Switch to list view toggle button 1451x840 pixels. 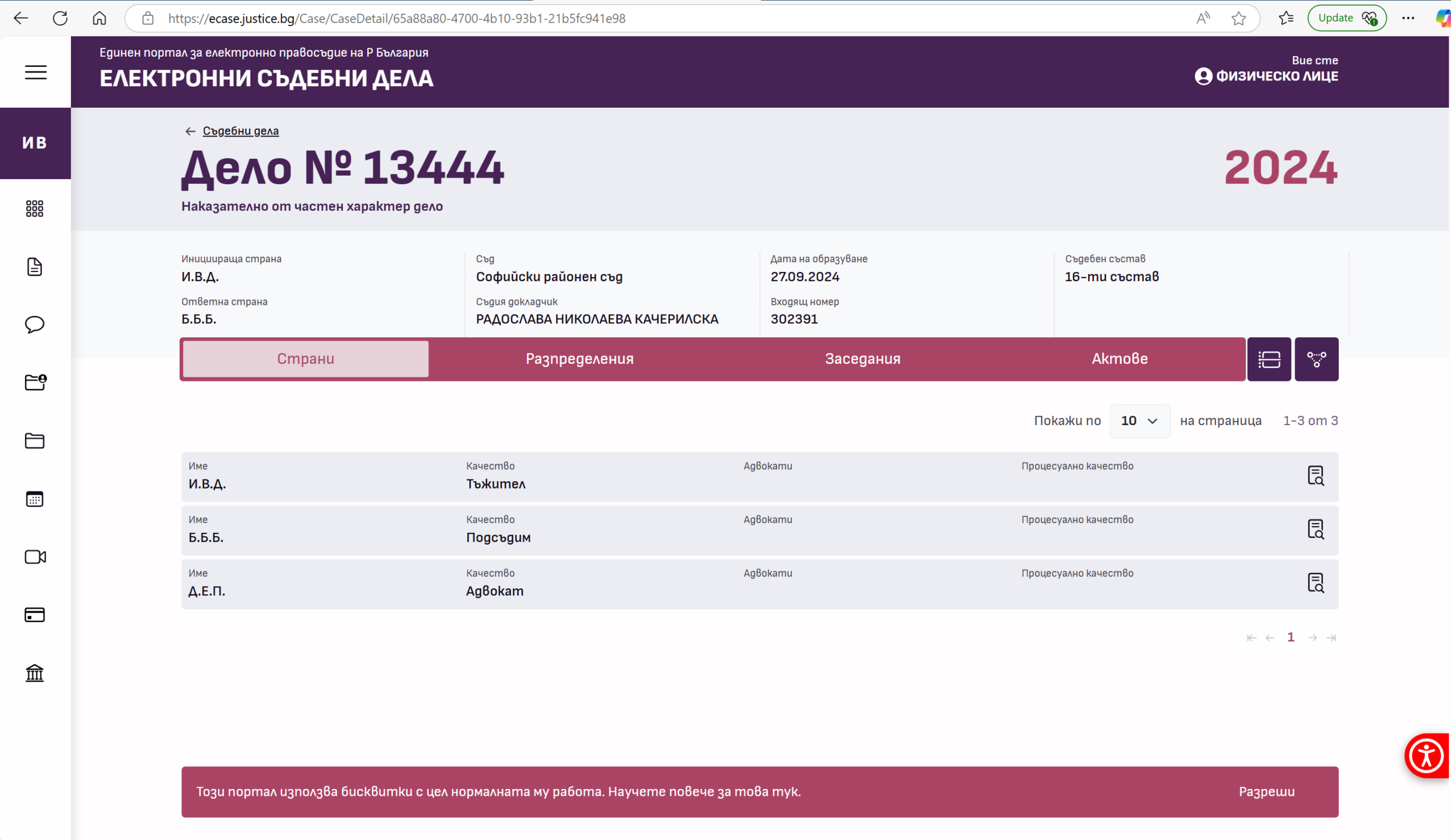1268,359
